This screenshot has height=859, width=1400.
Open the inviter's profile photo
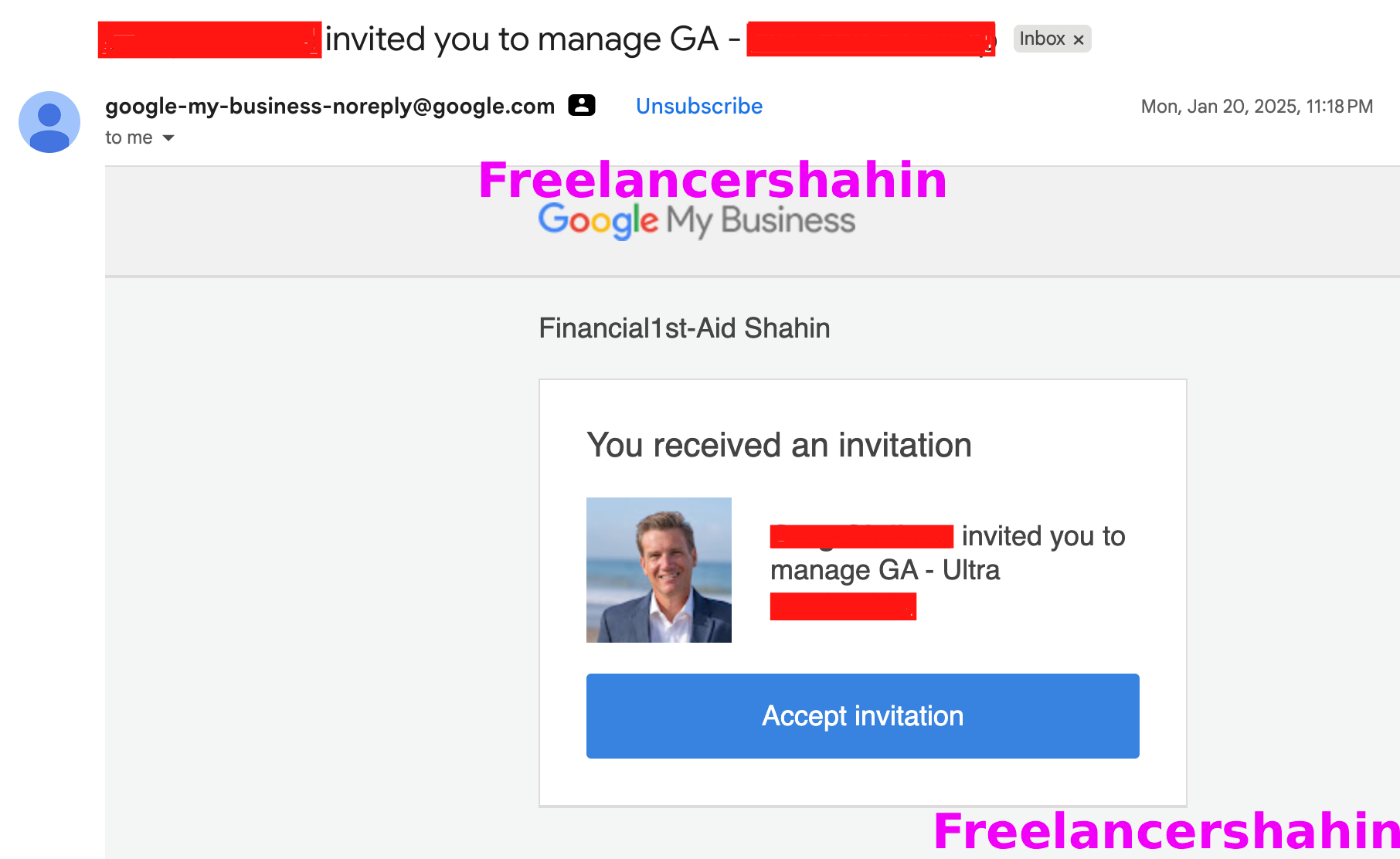pyautogui.click(x=659, y=570)
